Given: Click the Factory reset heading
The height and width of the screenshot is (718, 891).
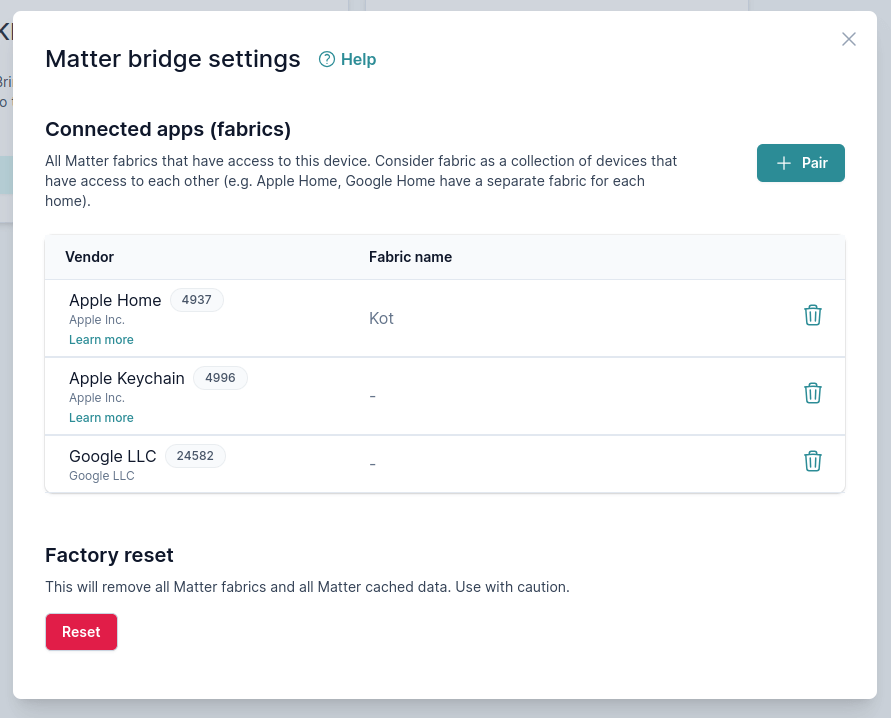Looking at the screenshot, I should (109, 555).
